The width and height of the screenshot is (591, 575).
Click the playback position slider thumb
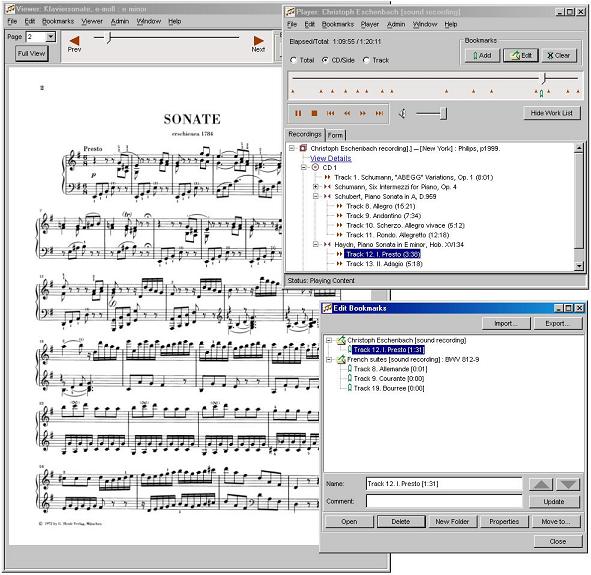point(544,78)
